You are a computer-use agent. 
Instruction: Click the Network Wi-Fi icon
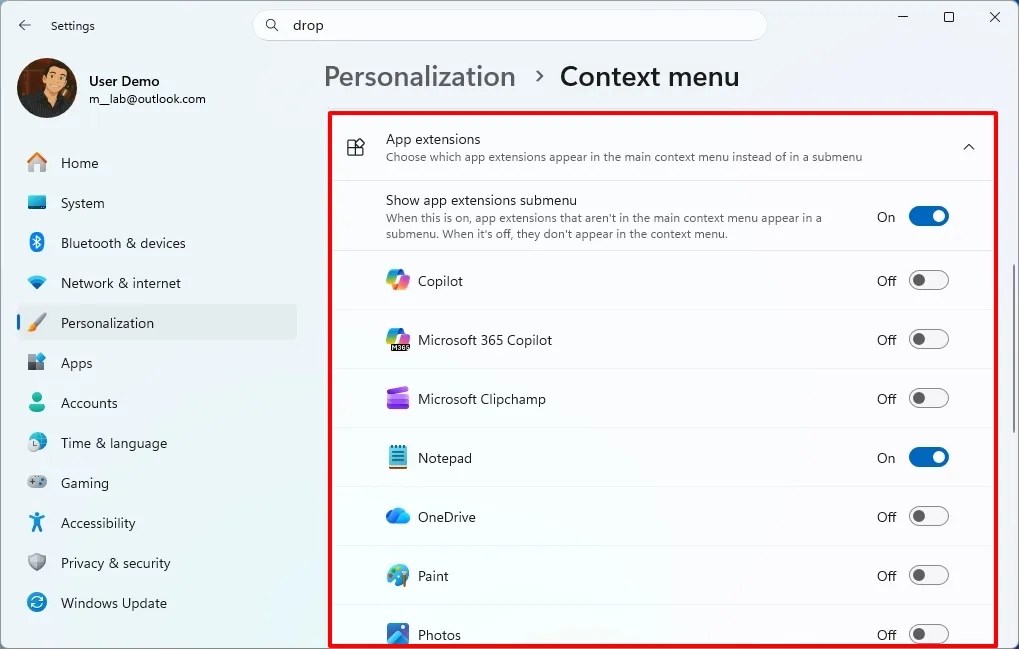37,283
